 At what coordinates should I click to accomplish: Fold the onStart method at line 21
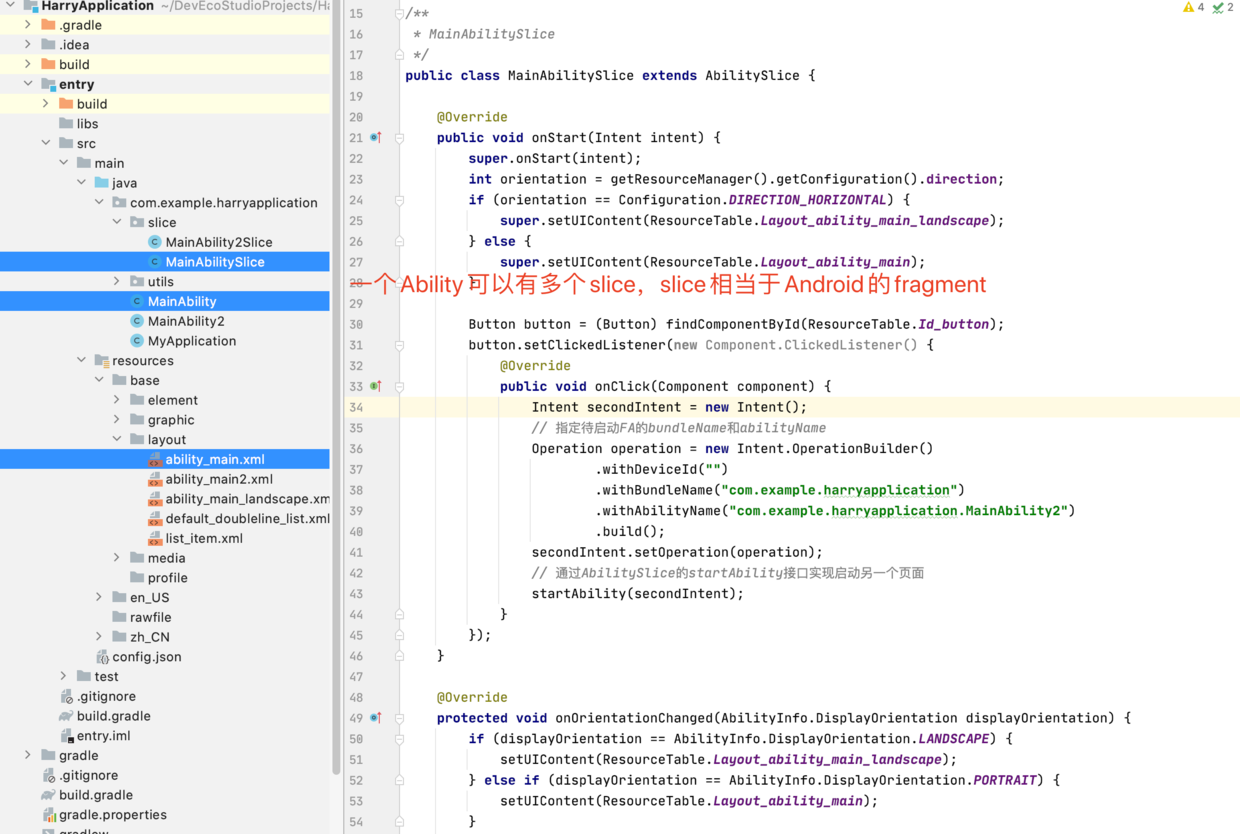pos(399,138)
